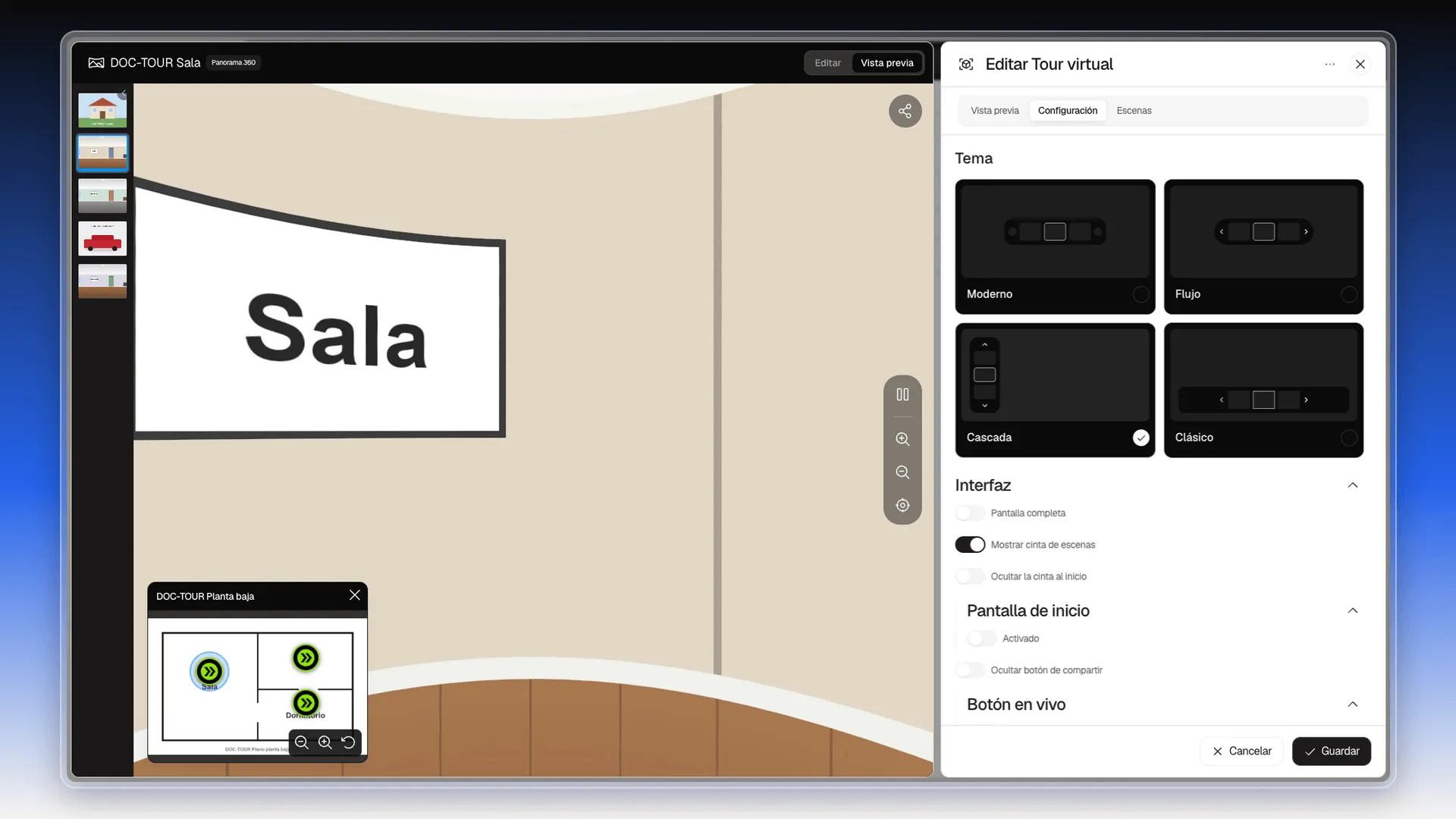The width and height of the screenshot is (1456, 819).
Task: Select Vista previa mode in viewer header
Action: pyautogui.click(x=887, y=63)
